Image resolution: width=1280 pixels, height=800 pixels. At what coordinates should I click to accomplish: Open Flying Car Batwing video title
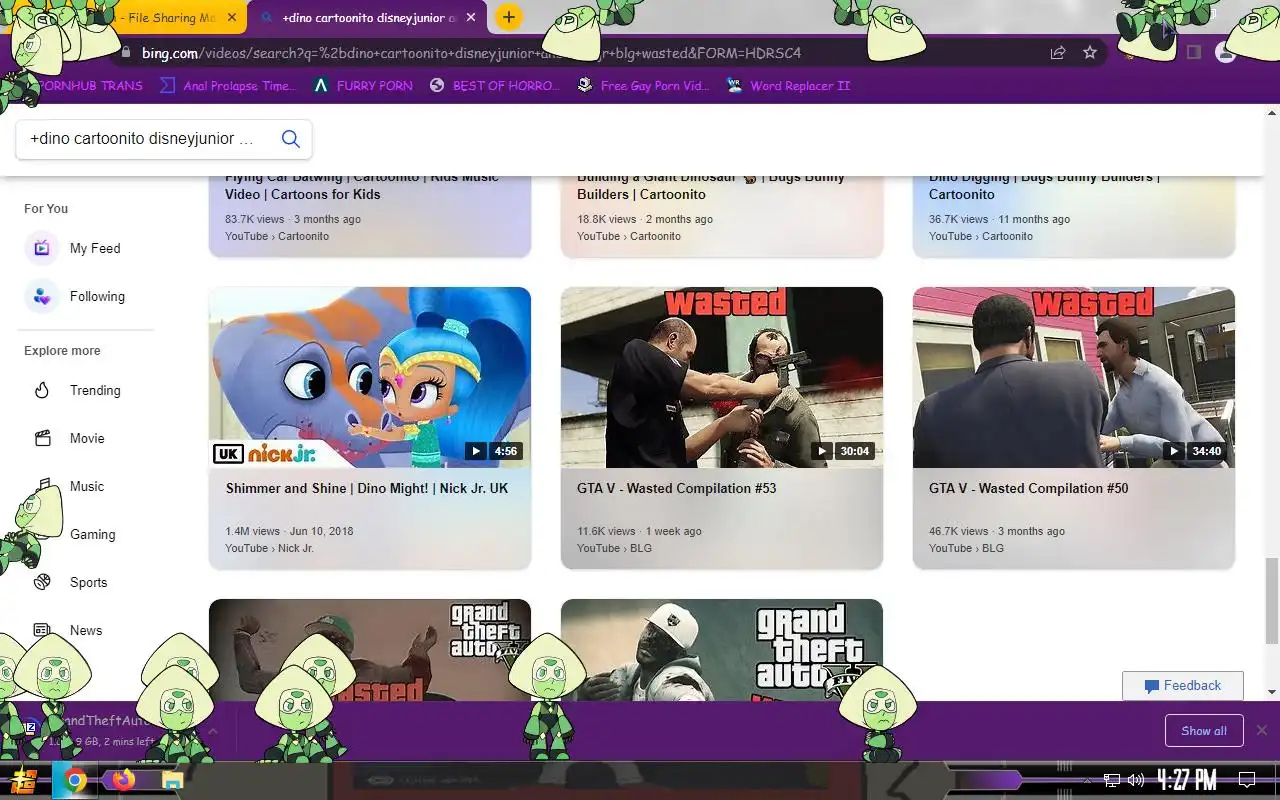point(362,186)
